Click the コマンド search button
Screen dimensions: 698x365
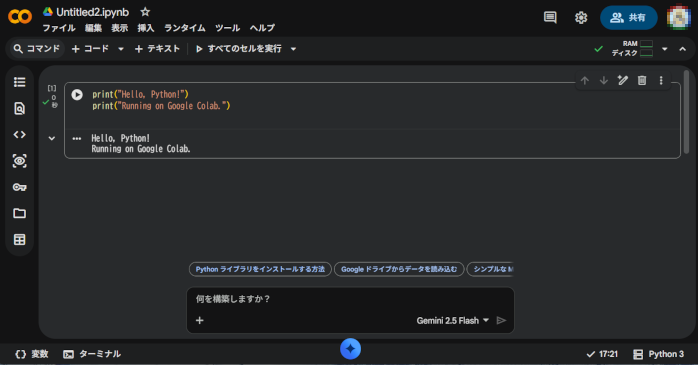click(37, 49)
